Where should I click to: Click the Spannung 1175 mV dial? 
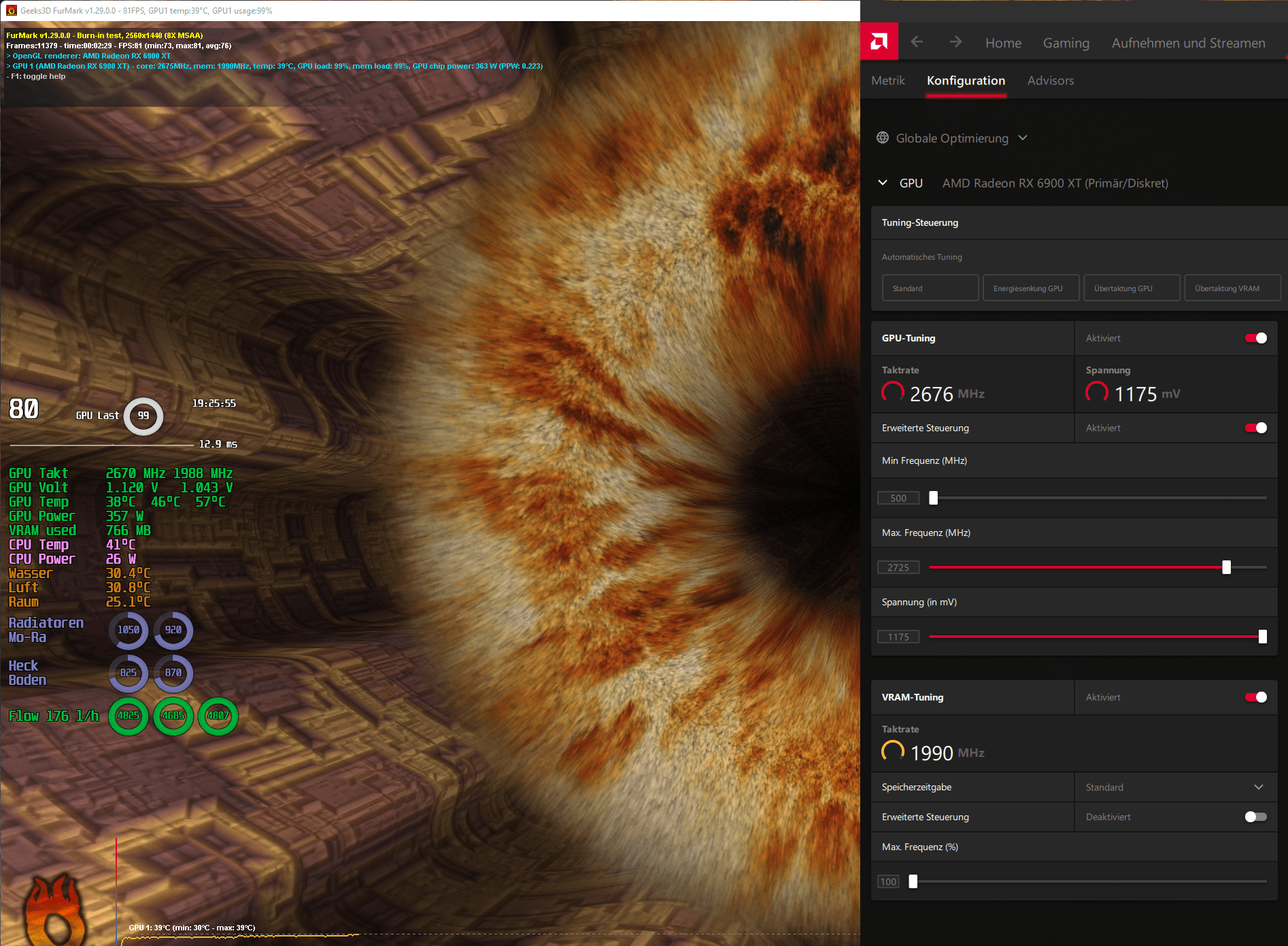pyautogui.click(x=1097, y=392)
